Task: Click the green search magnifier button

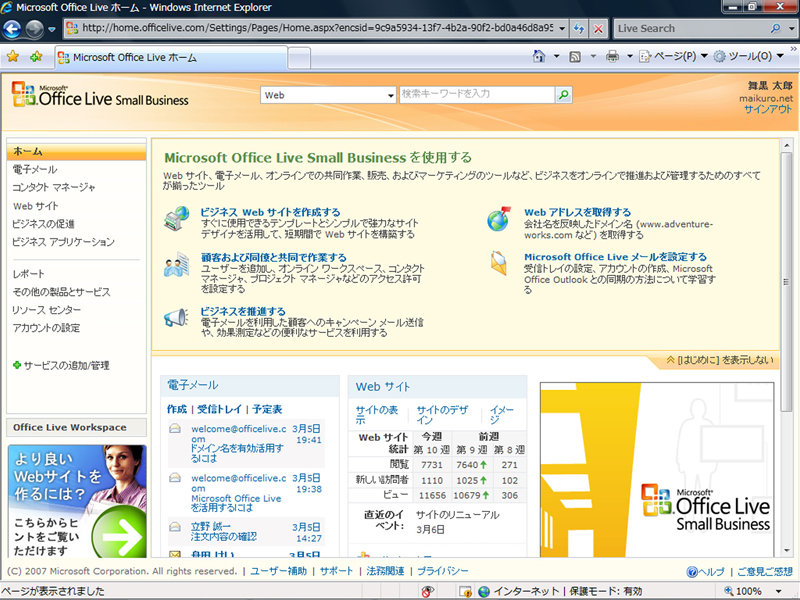Action: (563, 94)
